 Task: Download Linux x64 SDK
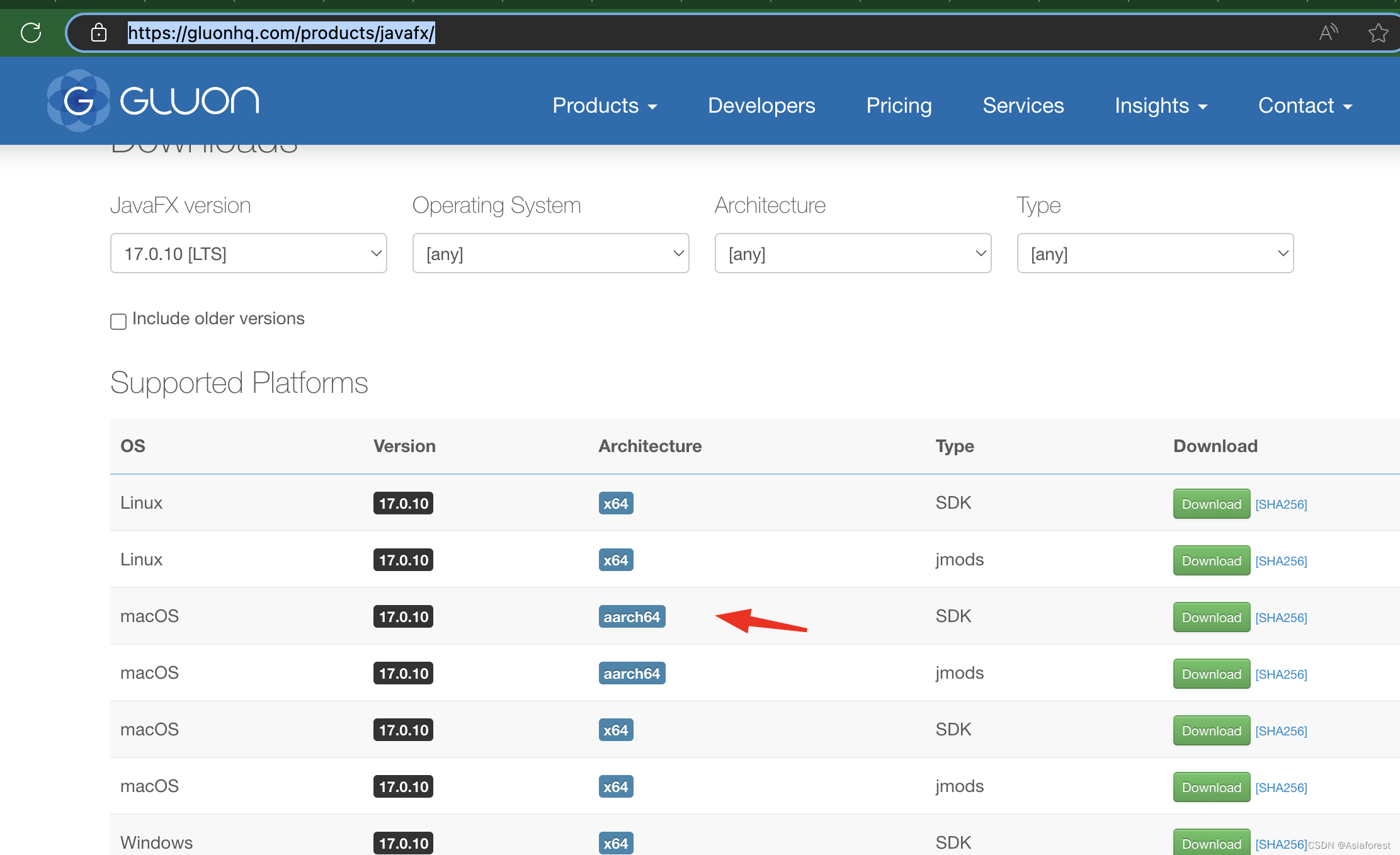1211,504
